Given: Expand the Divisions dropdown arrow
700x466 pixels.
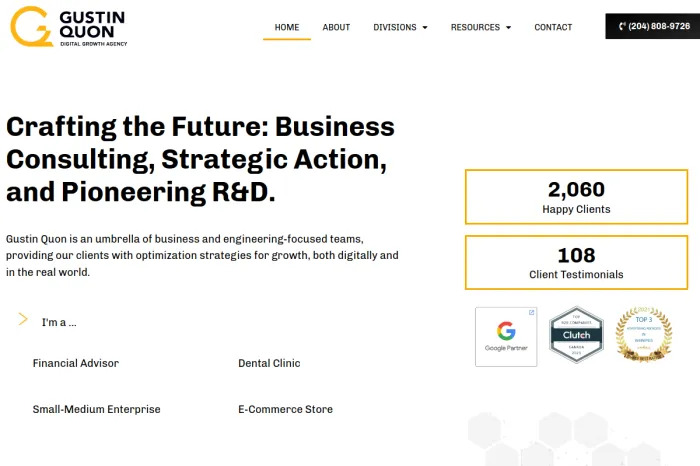Looking at the screenshot, I should point(425,28).
